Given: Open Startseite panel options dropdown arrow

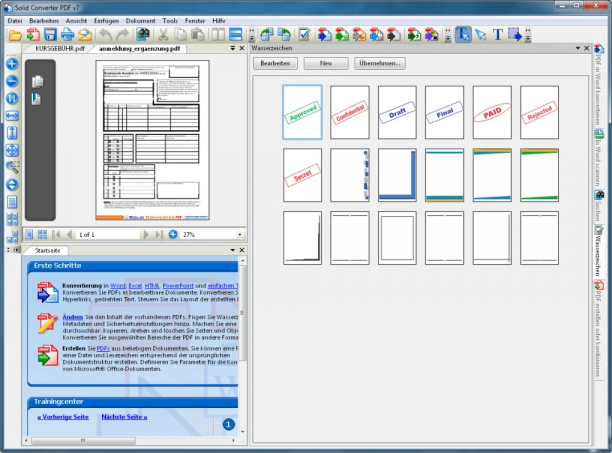Looking at the screenshot, I should pyautogui.click(x=233, y=250).
